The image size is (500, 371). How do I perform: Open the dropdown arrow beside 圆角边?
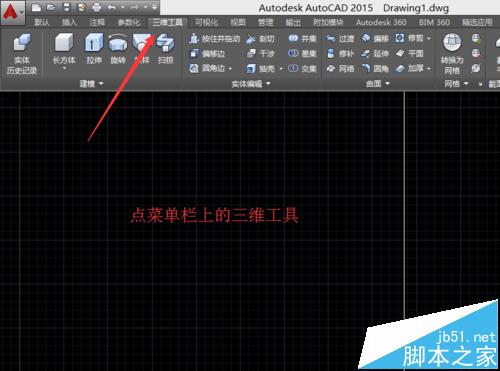point(230,69)
